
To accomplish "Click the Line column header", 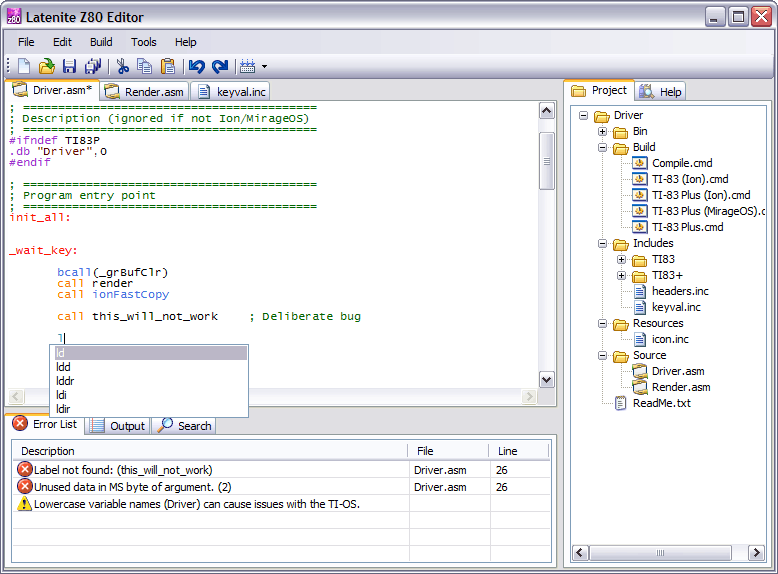I will click(519, 451).
